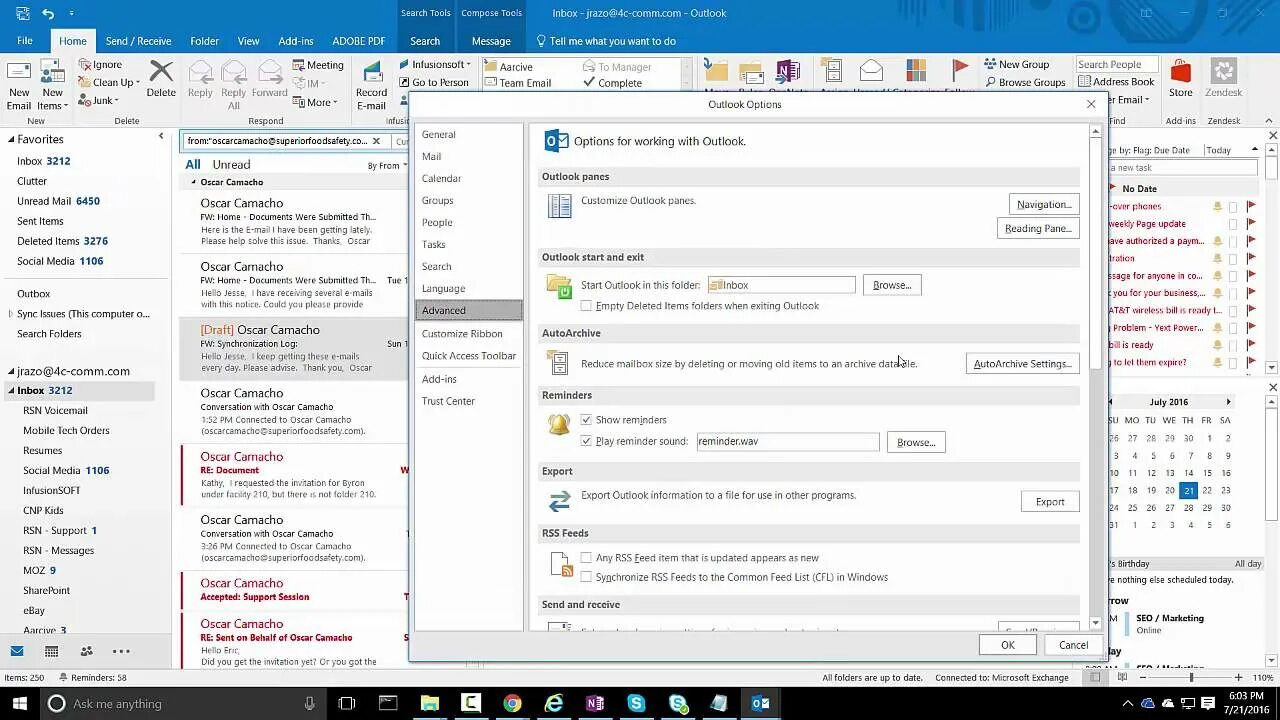Go to next month in mini calendar

(x=1229, y=402)
